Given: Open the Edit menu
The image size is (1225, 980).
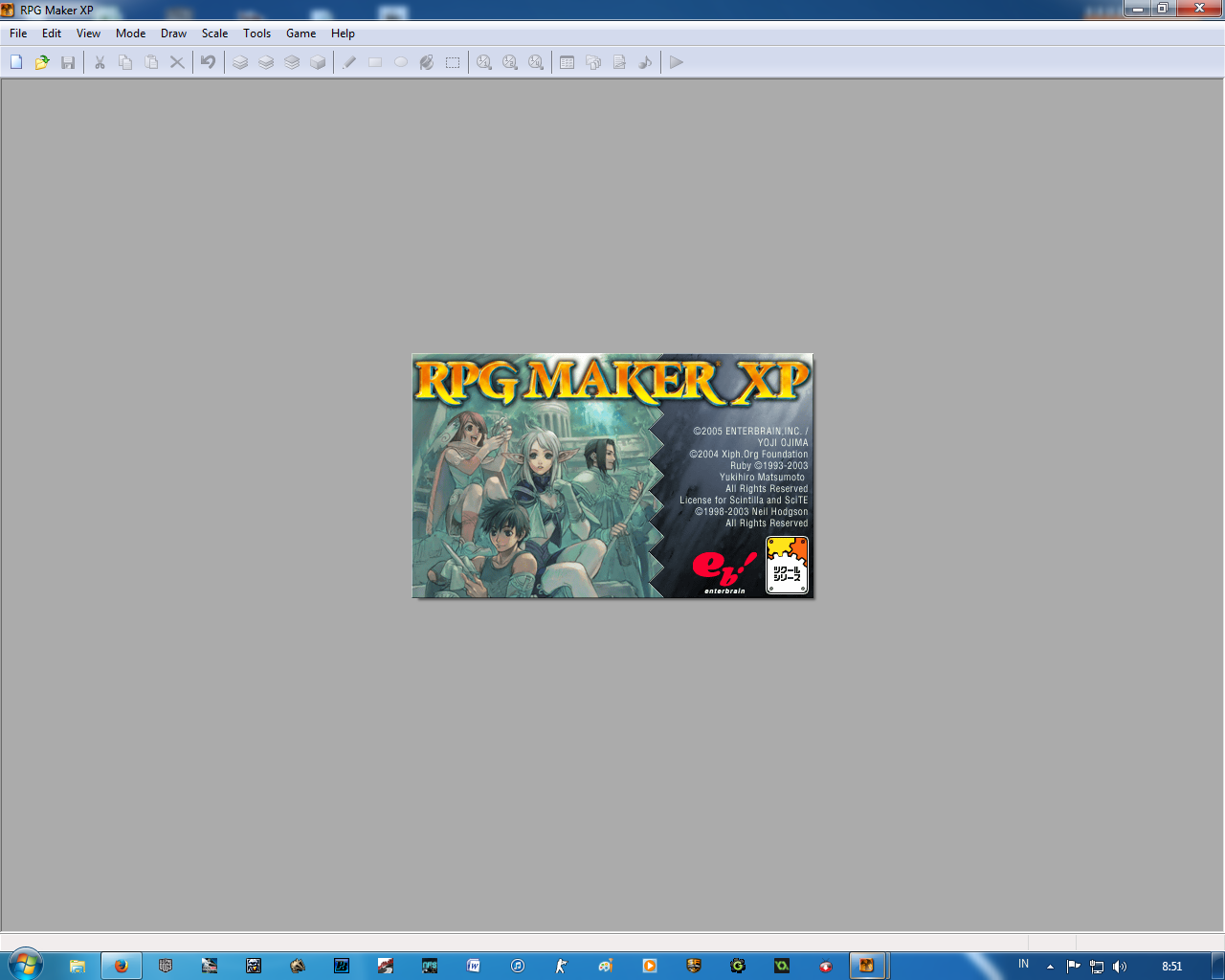Looking at the screenshot, I should click(52, 33).
